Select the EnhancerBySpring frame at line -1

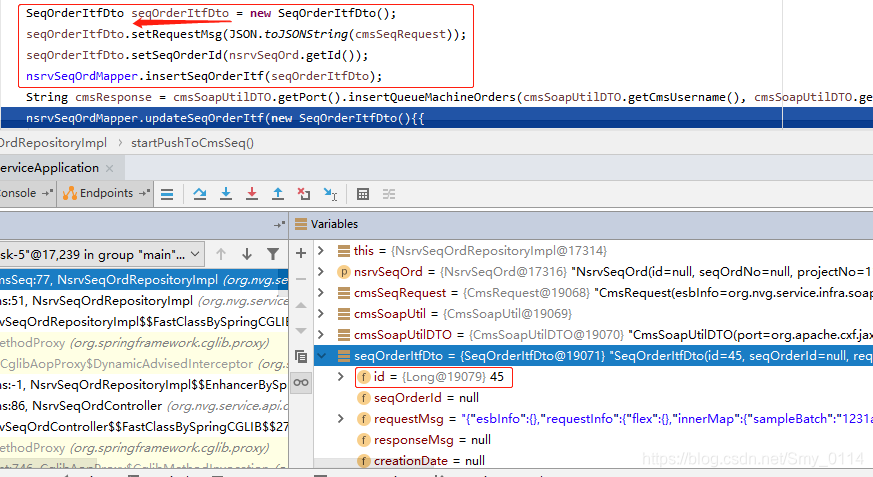coord(144,385)
